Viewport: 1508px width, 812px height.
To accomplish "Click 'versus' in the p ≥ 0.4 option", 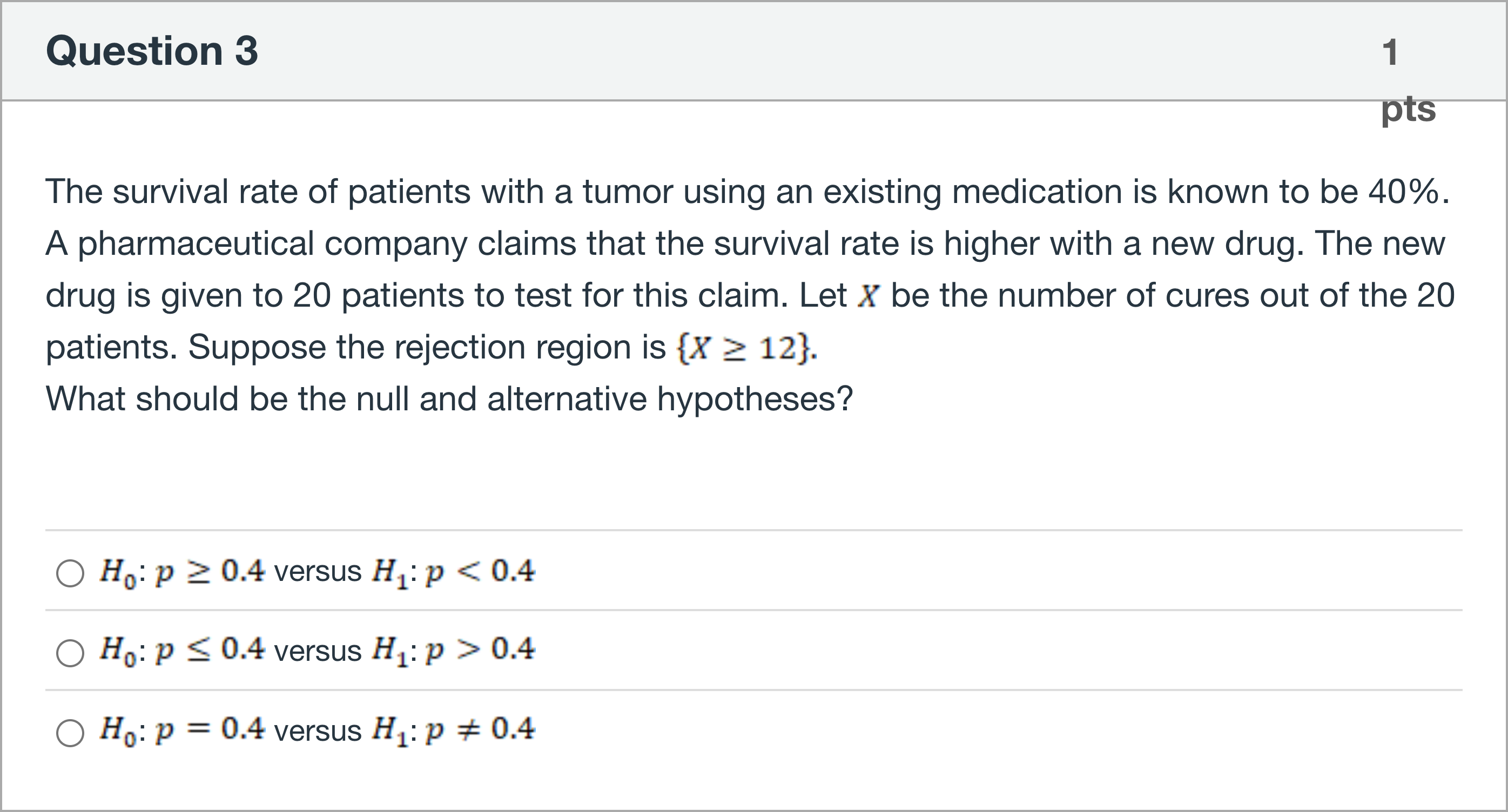I will click(317, 572).
